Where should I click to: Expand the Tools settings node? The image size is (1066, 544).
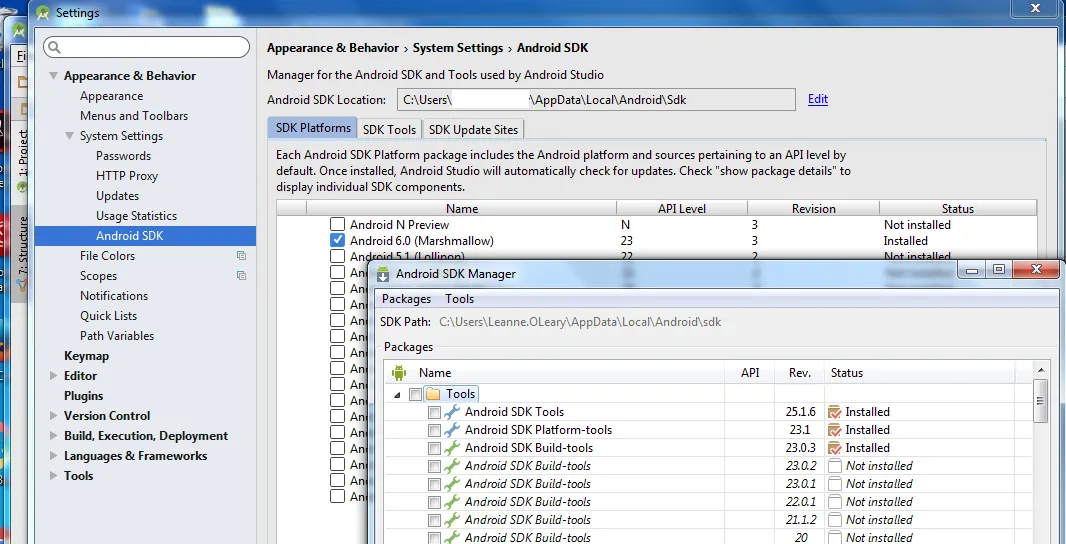tap(54, 475)
